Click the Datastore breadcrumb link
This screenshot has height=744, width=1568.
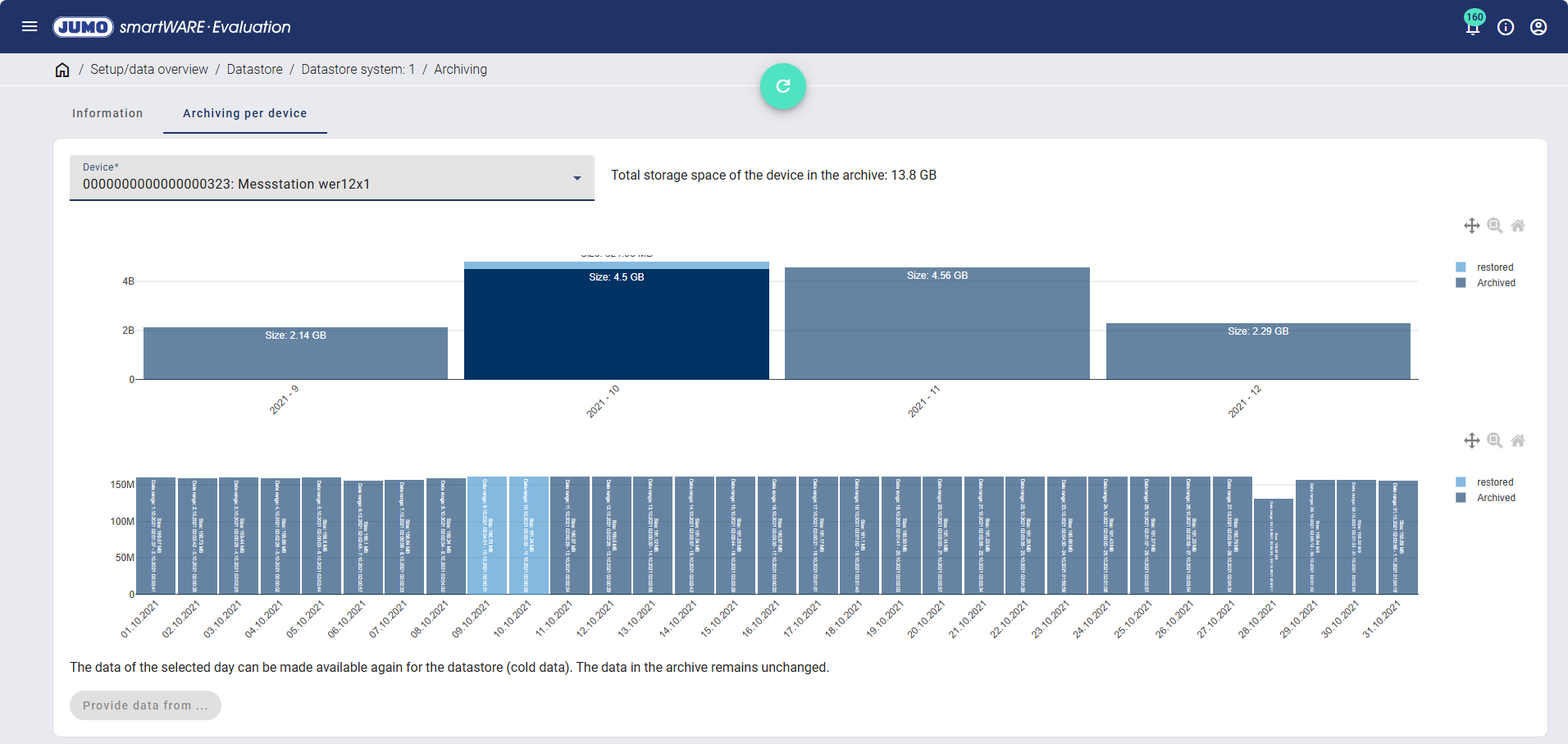click(x=254, y=70)
